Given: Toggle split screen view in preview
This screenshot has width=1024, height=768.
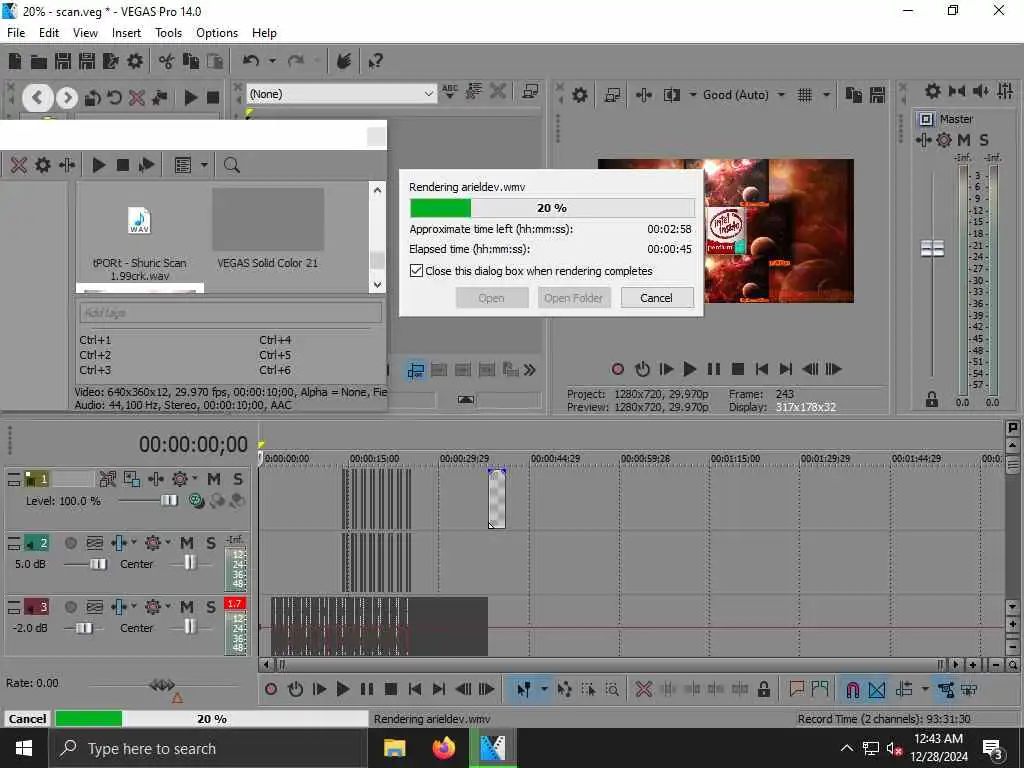Looking at the screenshot, I should [x=671, y=95].
